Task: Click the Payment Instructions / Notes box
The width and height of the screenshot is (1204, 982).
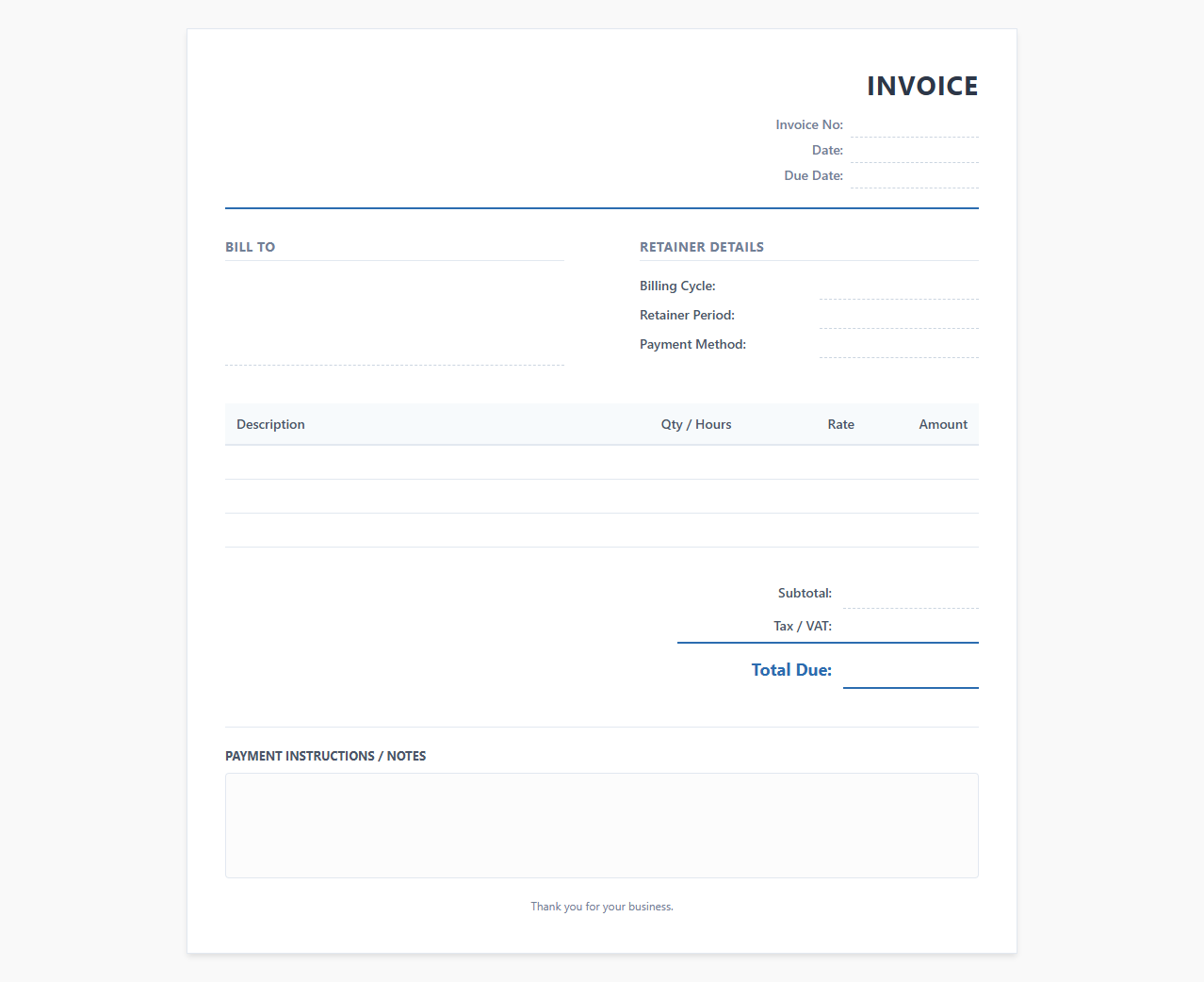Action: coord(602,826)
